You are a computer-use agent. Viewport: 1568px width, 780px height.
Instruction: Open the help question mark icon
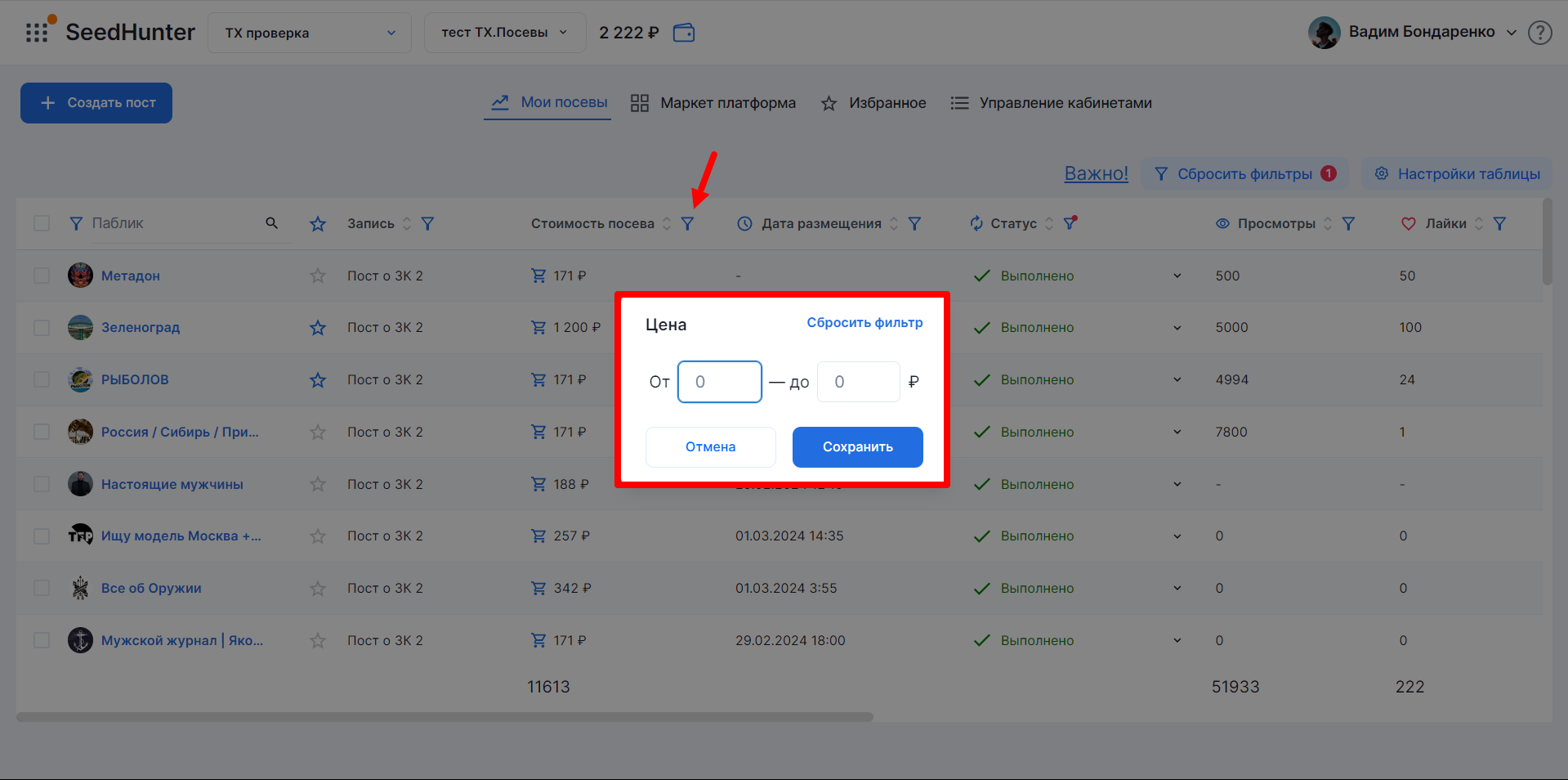point(1539,33)
